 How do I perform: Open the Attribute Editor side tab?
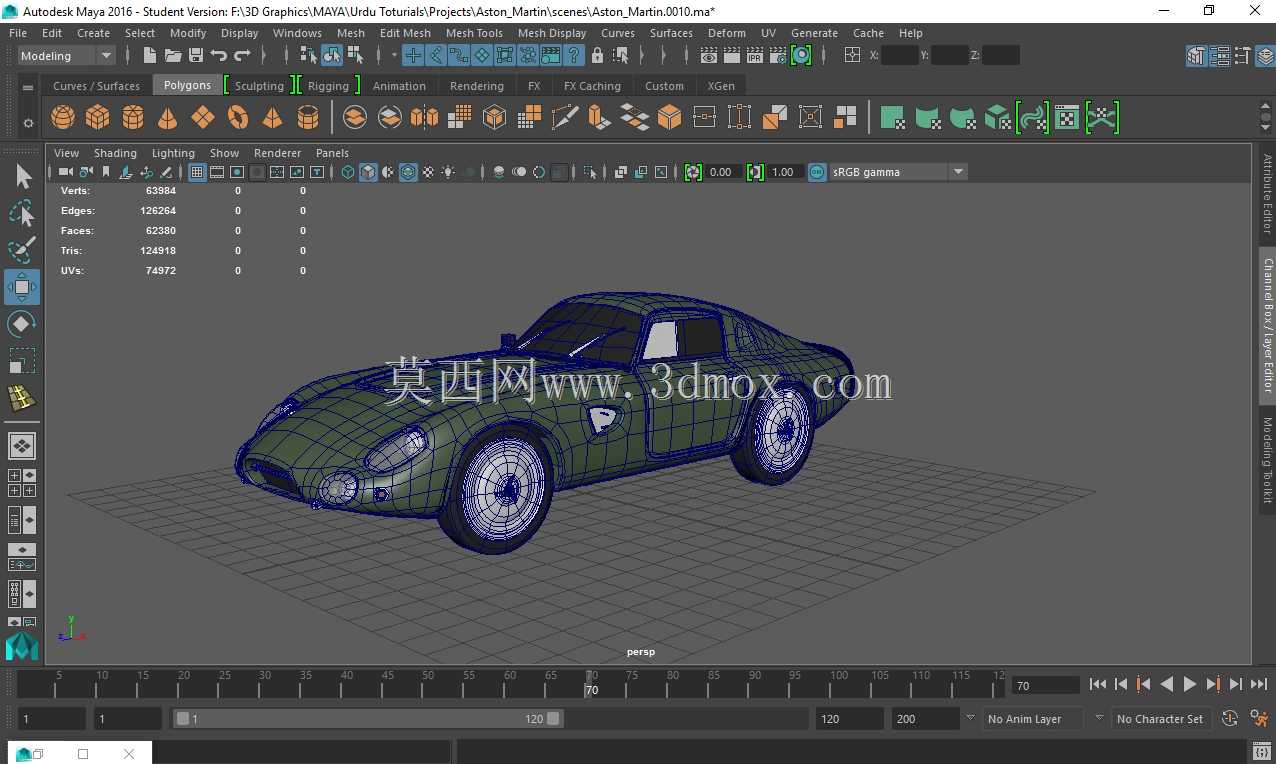pyautogui.click(x=1267, y=194)
